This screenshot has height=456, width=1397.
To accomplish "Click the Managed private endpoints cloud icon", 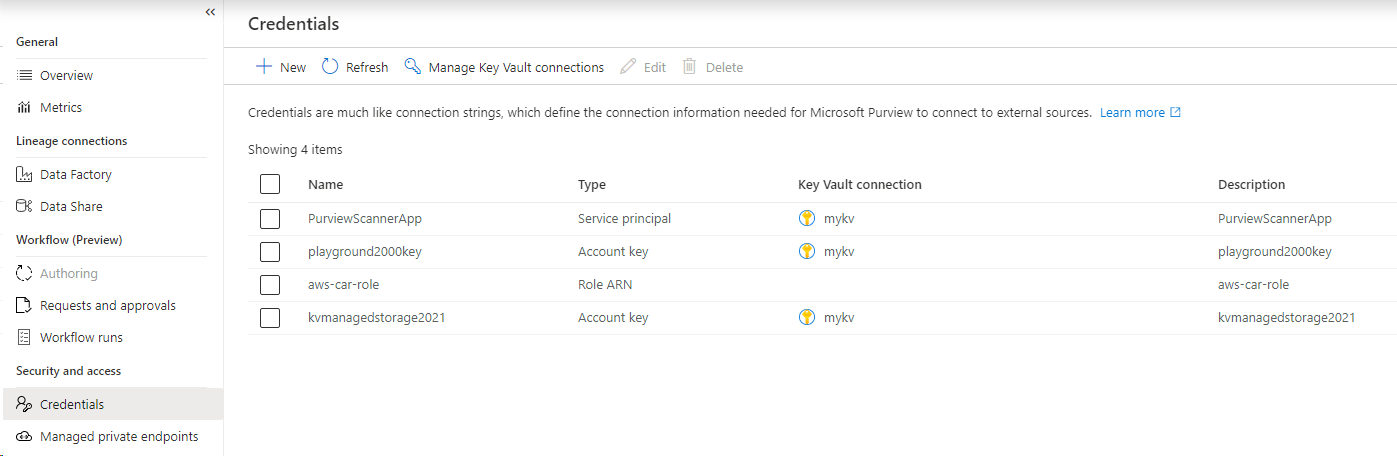I will pyautogui.click(x=25, y=436).
